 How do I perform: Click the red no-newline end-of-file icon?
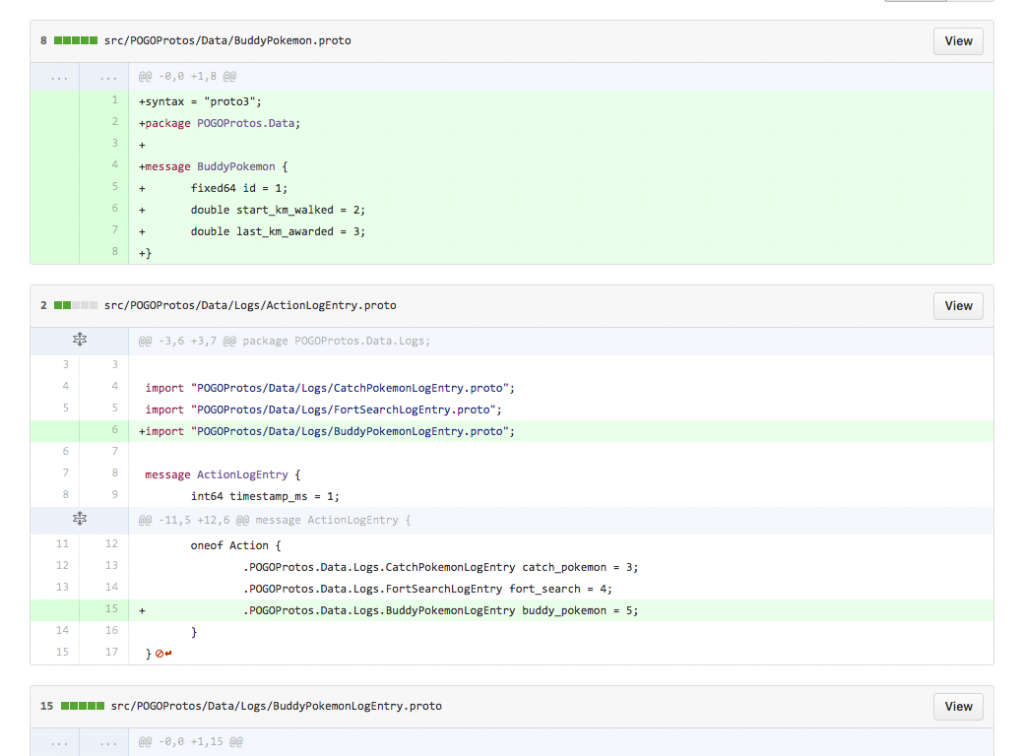[163, 653]
